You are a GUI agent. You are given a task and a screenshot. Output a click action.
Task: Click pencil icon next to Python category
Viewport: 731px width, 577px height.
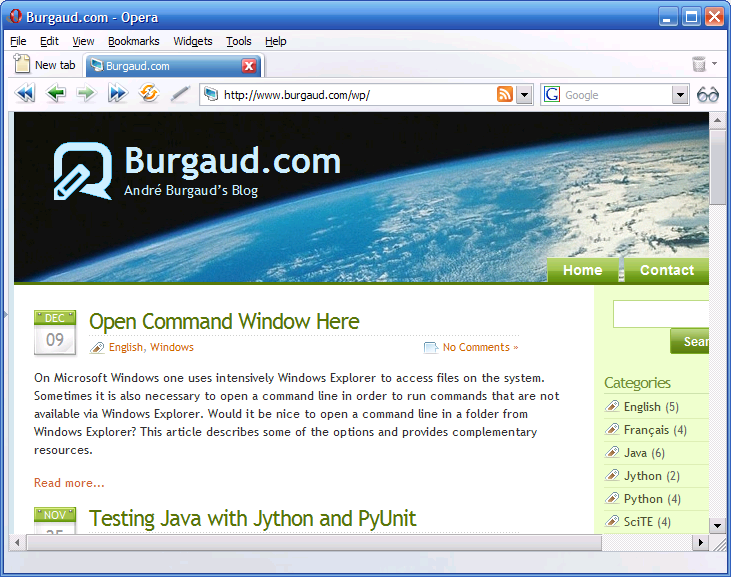click(x=612, y=498)
